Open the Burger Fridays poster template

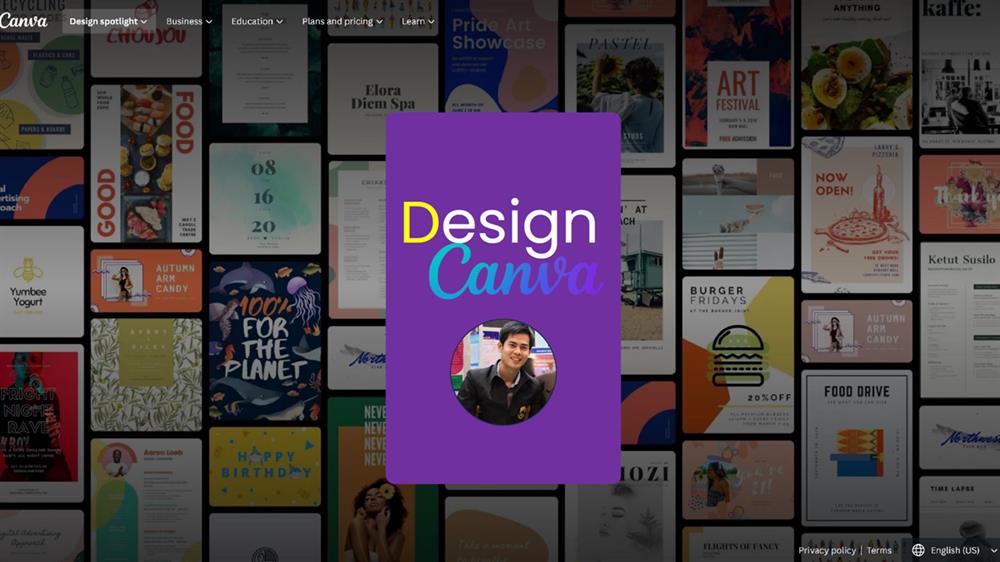click(738, 355)
